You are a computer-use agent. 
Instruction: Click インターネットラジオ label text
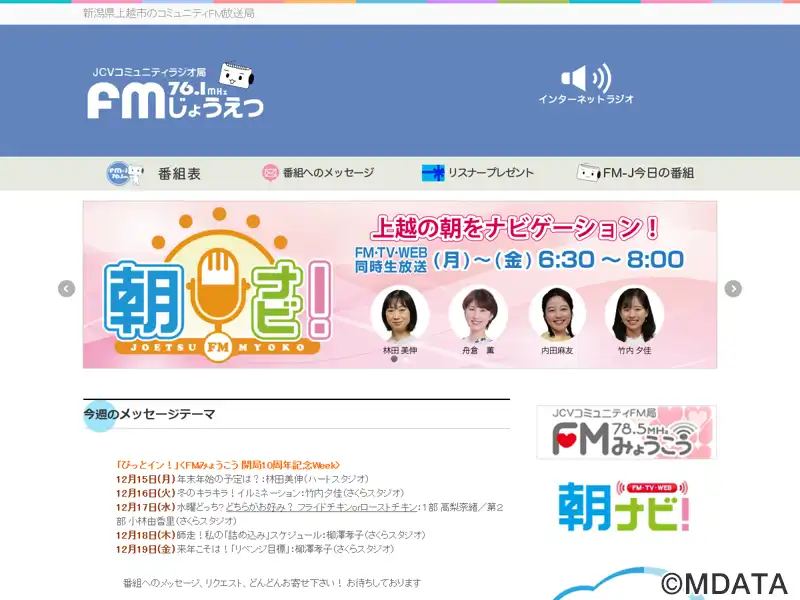click(x=586, y=99)
